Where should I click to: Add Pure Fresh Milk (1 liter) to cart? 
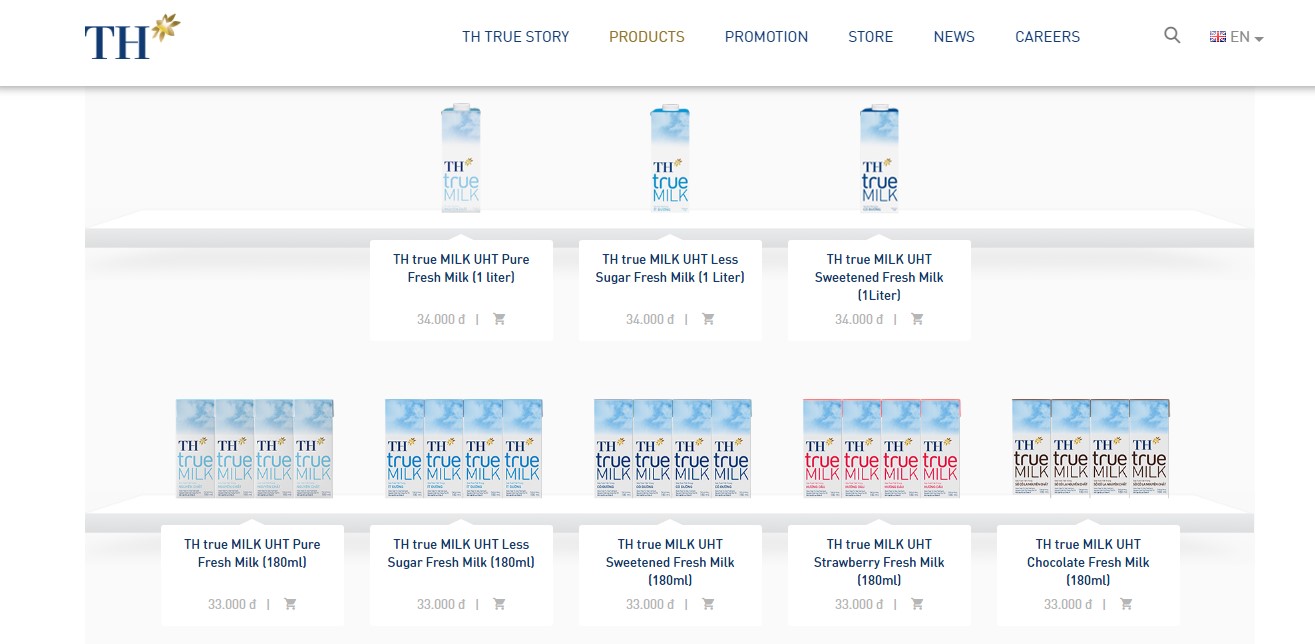[x=499, y=319]
